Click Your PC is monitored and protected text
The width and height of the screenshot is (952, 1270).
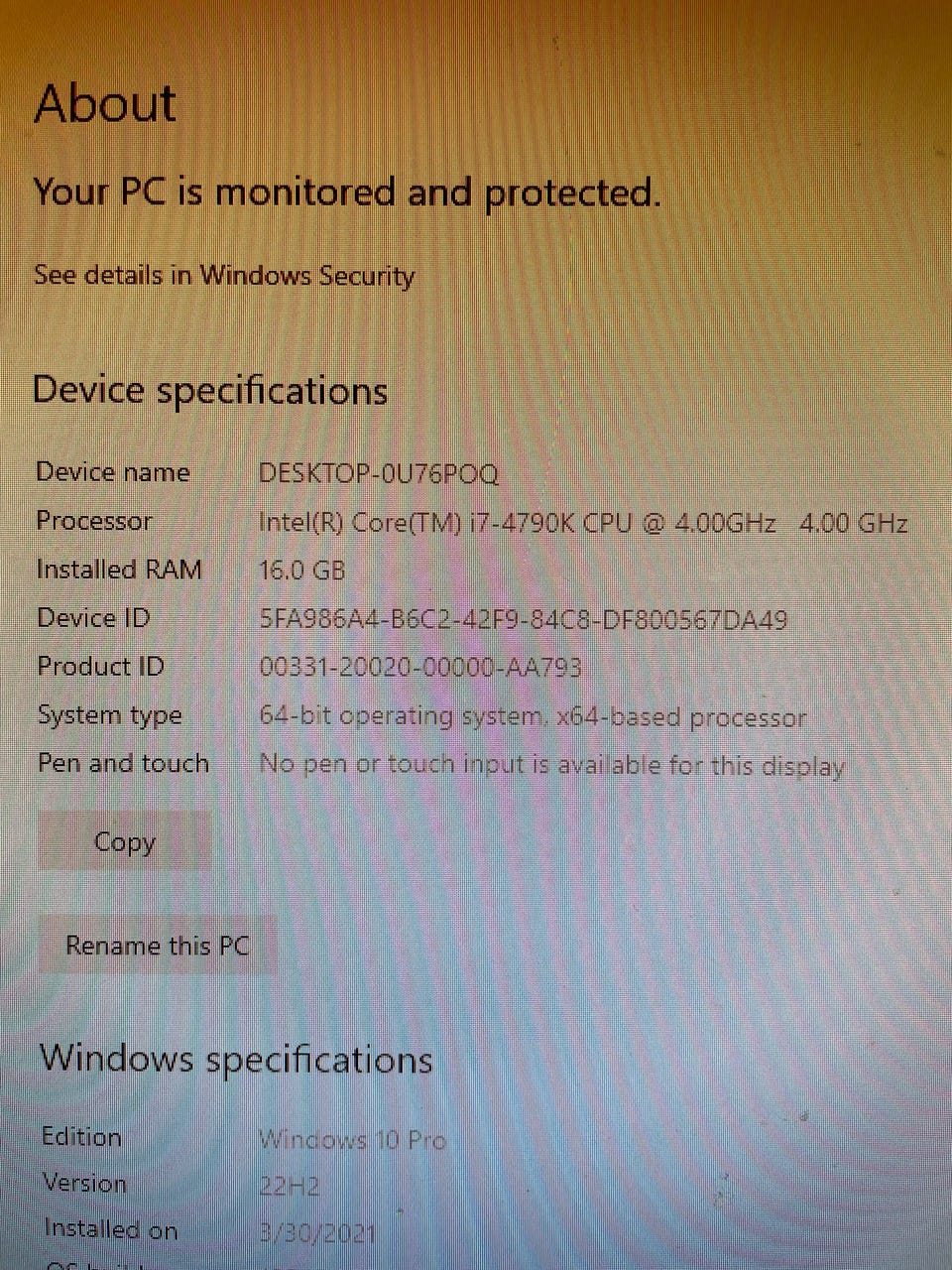(346, 191)
